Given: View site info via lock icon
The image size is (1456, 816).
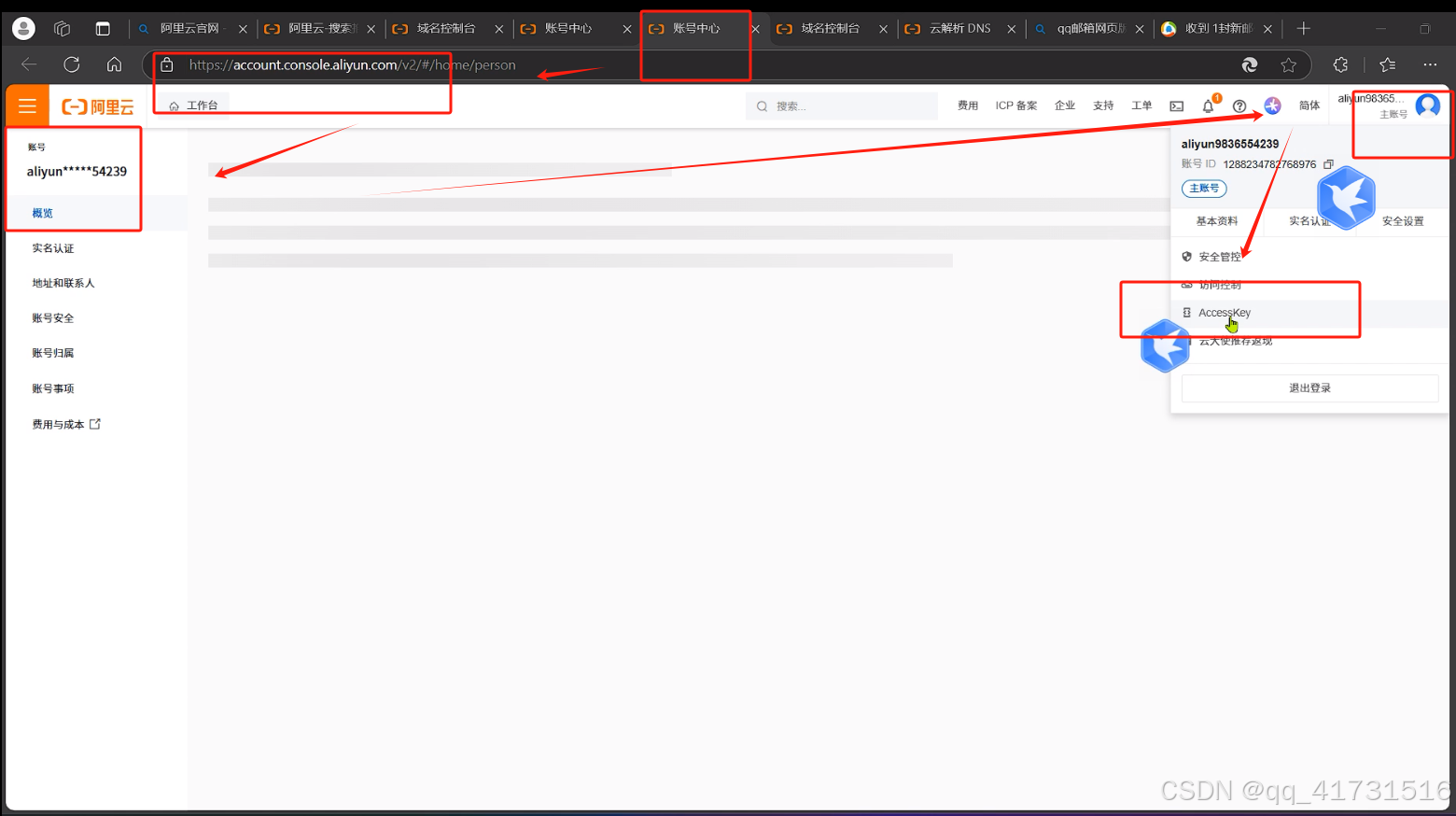Looking at the screenshot, I should pyautogui.click(x=167, y=64).
